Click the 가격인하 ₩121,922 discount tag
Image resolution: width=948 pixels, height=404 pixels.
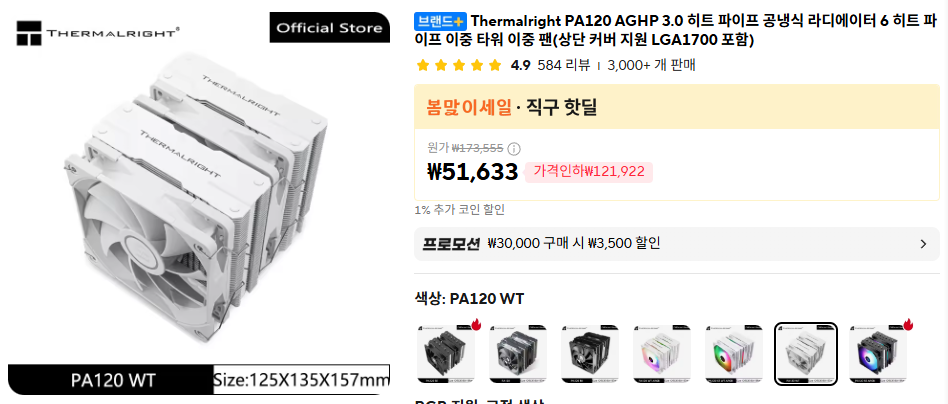coord(589,172)
